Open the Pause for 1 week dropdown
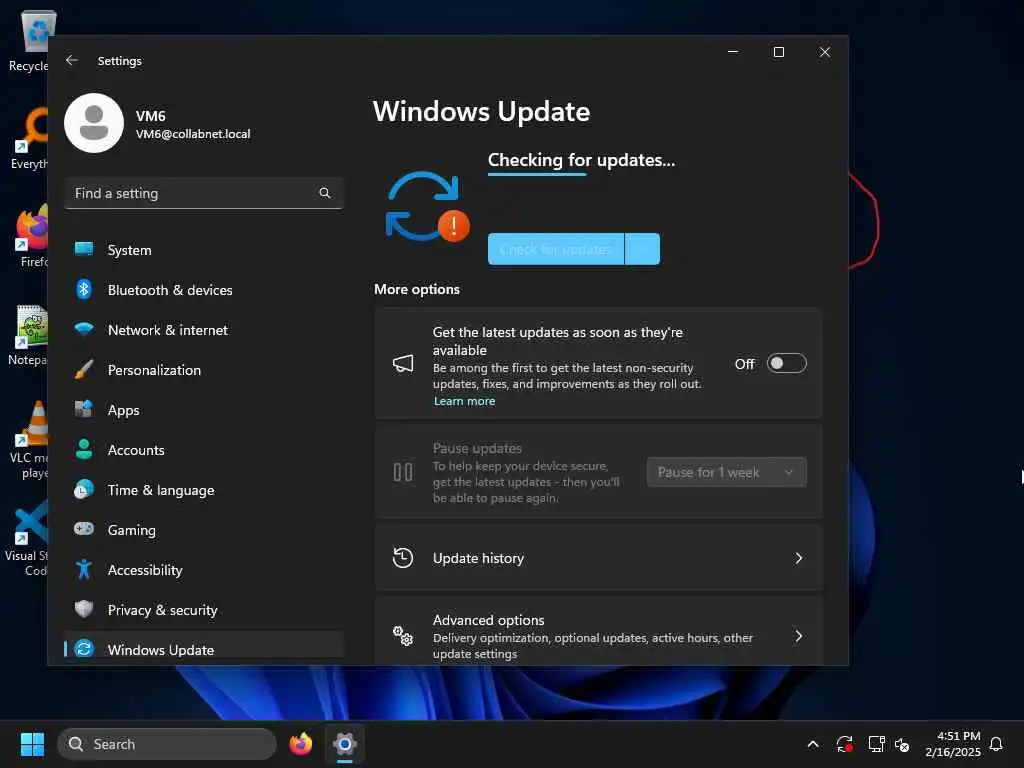This screenshot has width=1024, height=768. (726, 472)
